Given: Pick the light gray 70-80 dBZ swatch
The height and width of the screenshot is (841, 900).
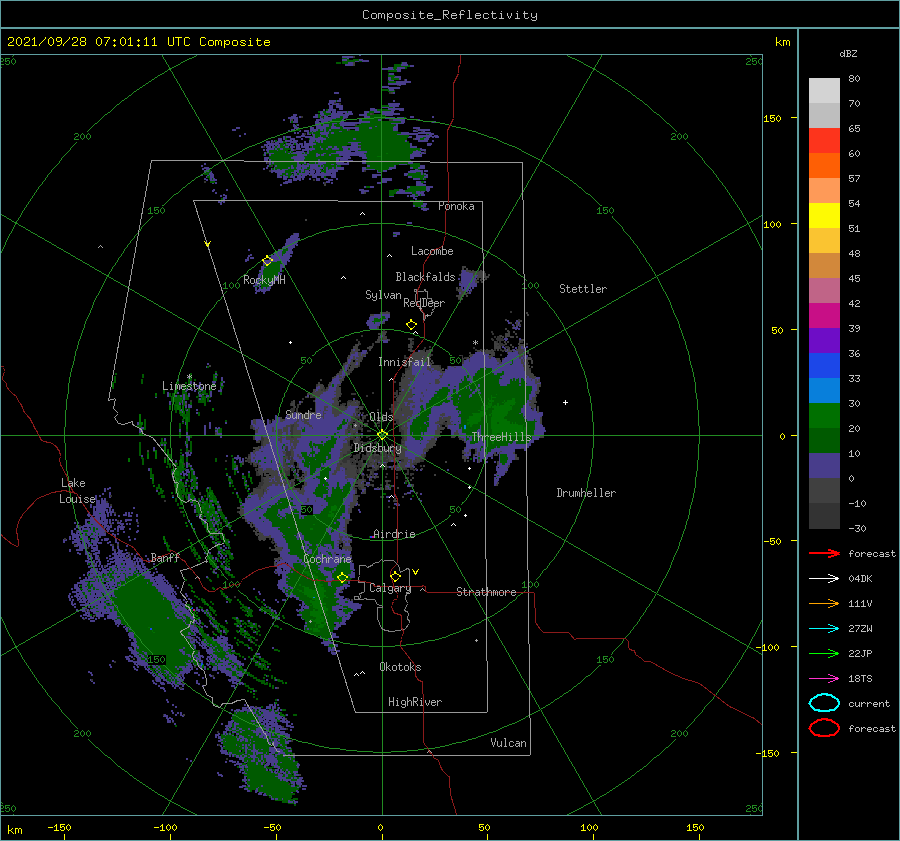Looking at the screenshot, I should point(824,91).
